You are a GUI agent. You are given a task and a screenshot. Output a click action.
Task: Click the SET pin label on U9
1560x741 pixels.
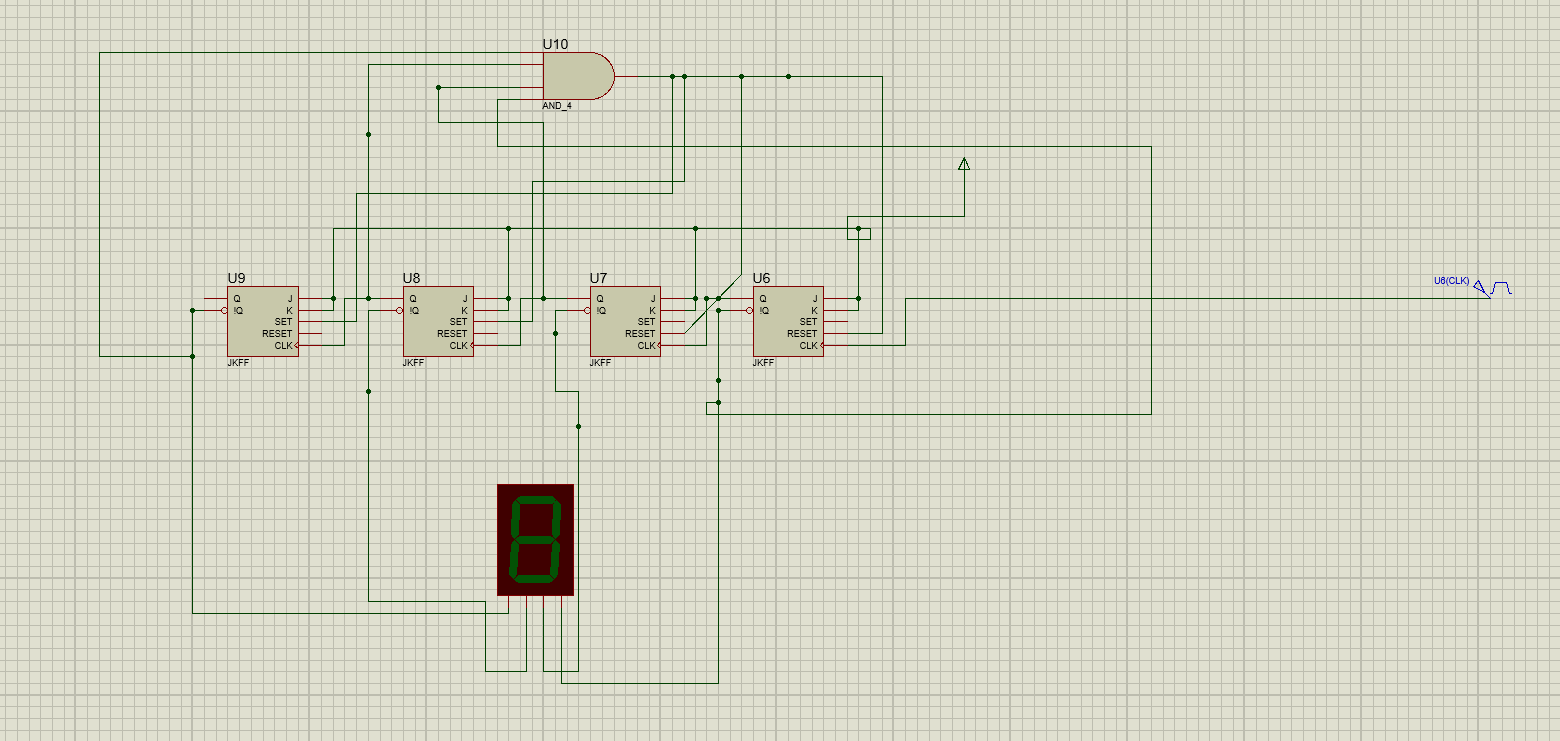[282, 322]
